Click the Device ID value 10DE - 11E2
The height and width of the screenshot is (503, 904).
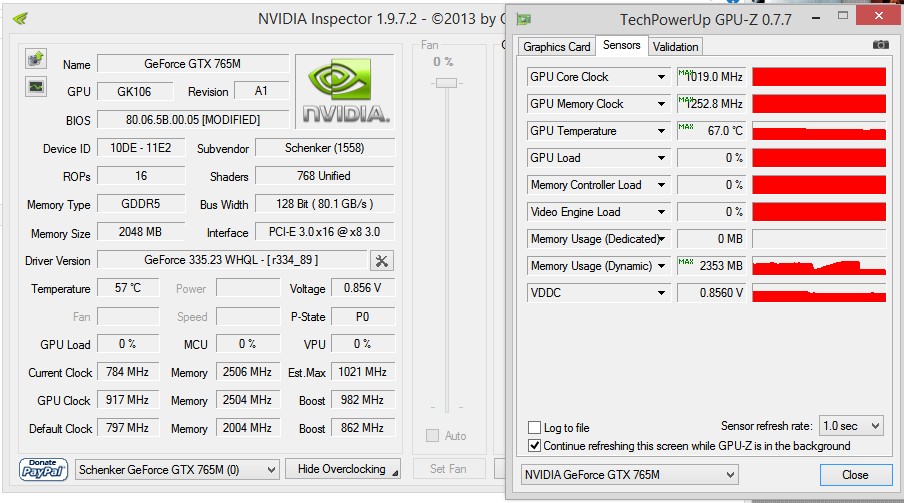click(x=141, y=148)
